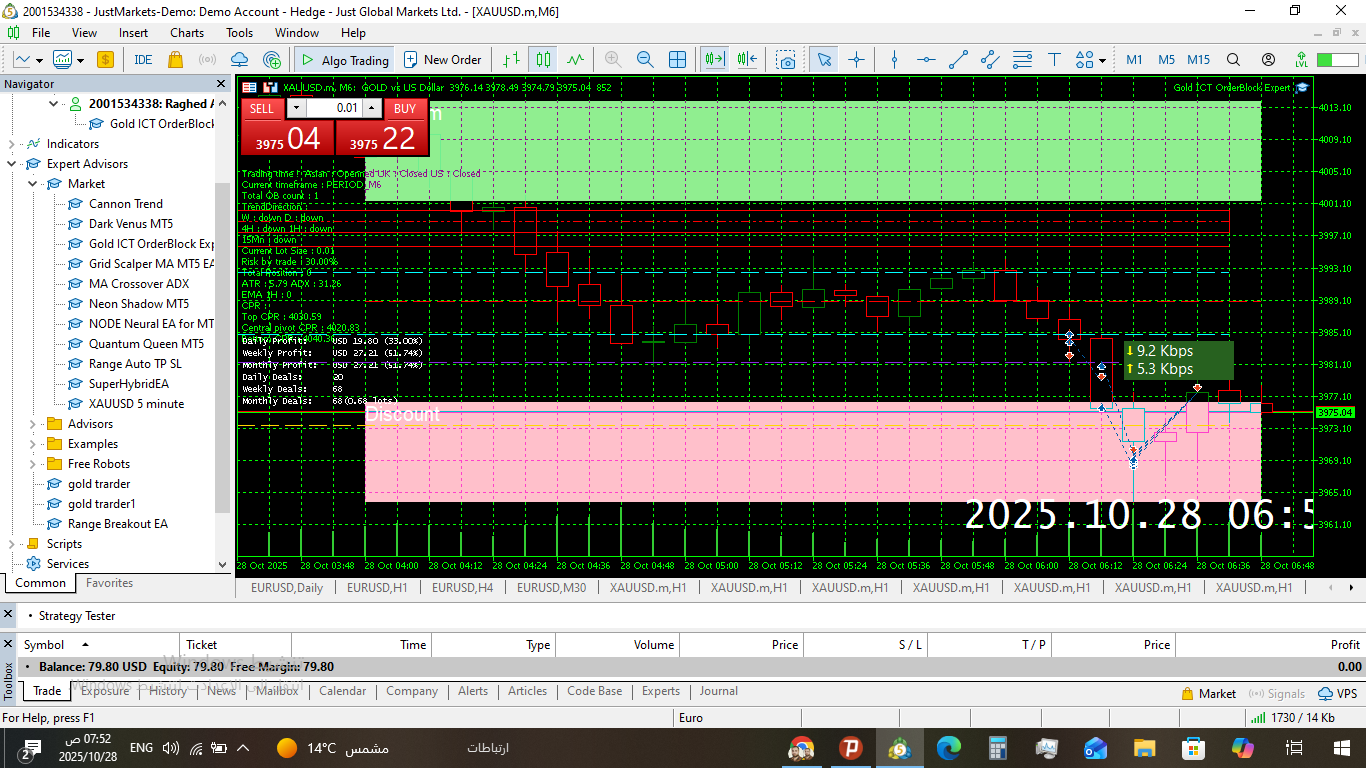The image size is (1366, 768).
Task: Switch timeframe to M1
Action: pyautogui.click(x=1134, y=60)
